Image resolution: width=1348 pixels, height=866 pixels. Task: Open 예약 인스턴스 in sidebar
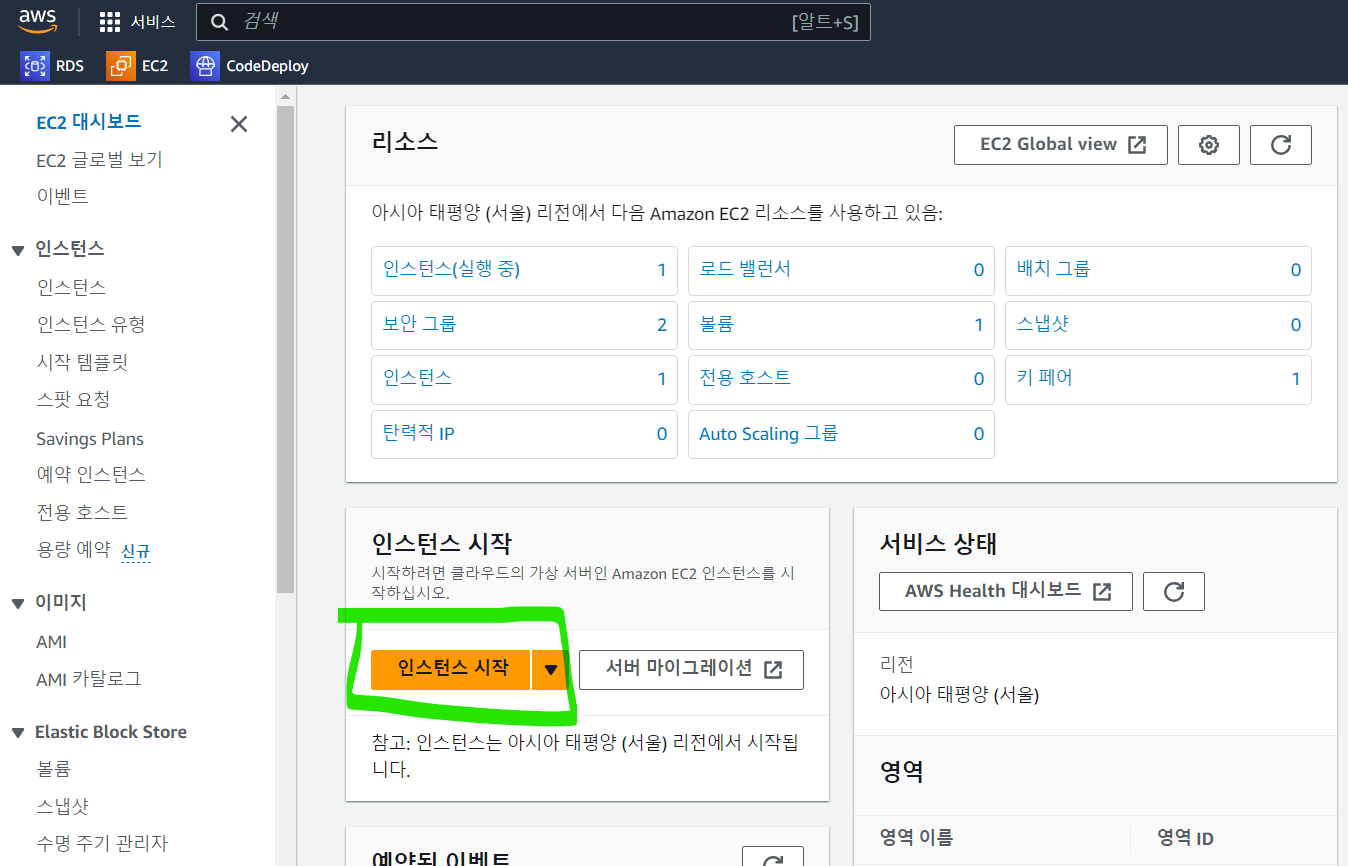[x=91, y=474]
